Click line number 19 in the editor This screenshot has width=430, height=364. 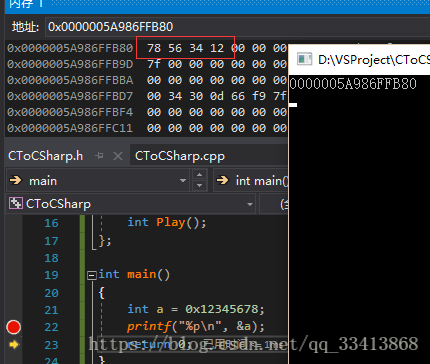(x=51, y=275)
